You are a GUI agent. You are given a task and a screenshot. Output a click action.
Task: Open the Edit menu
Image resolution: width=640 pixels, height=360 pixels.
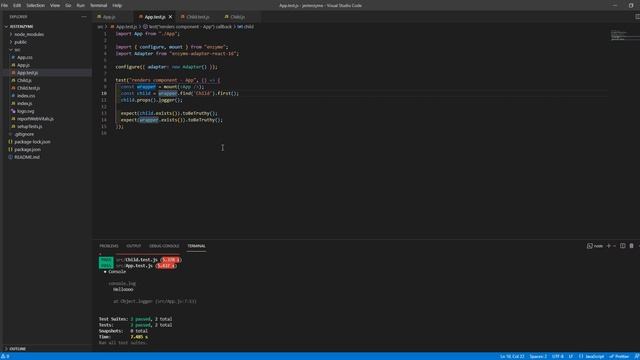click(x=17, y=5)
